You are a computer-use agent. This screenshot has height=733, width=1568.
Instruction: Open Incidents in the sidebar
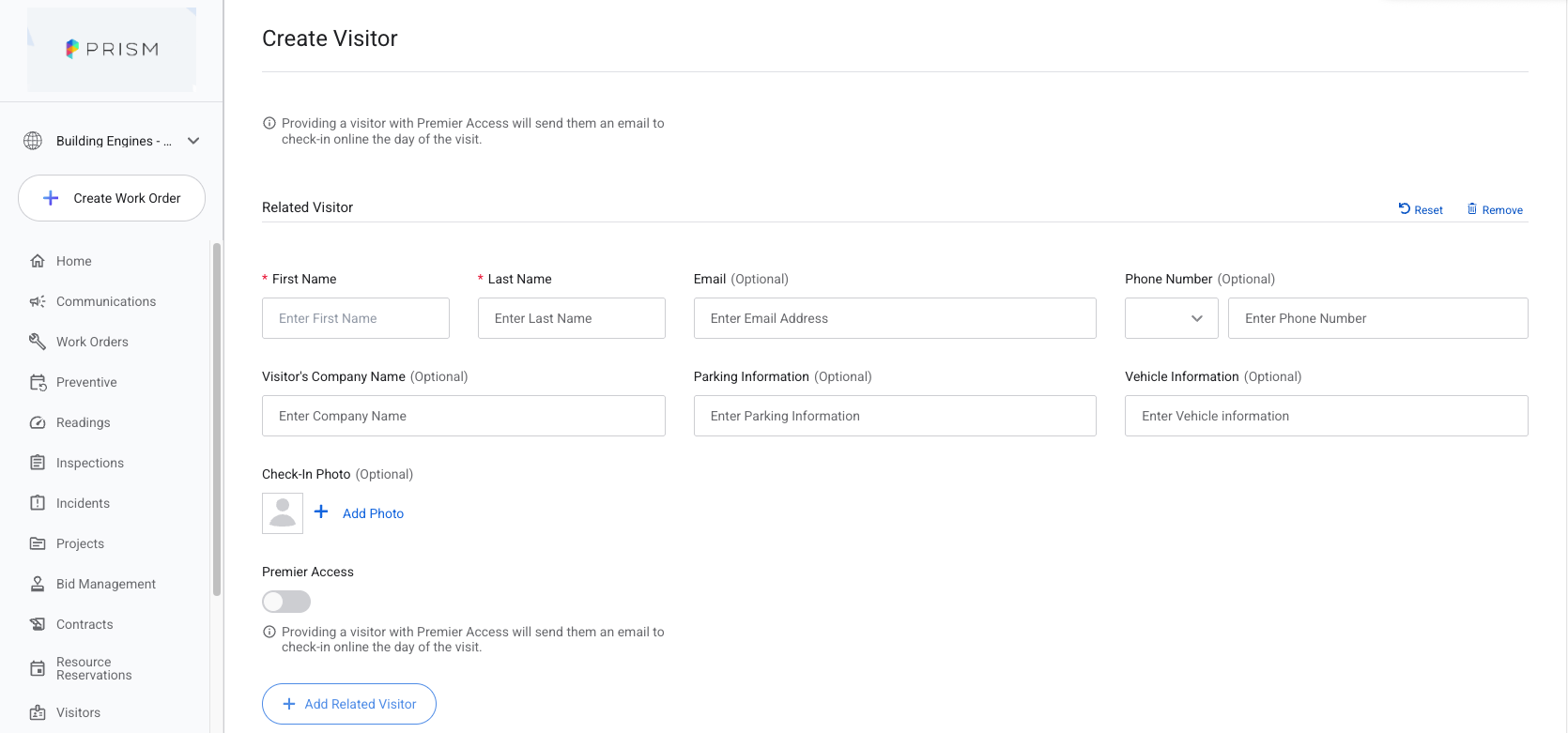pos(83,503)
